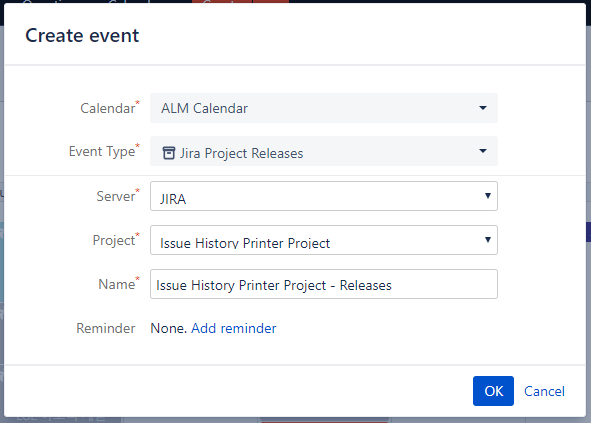Confirm with the OK button

click(493, 391)
